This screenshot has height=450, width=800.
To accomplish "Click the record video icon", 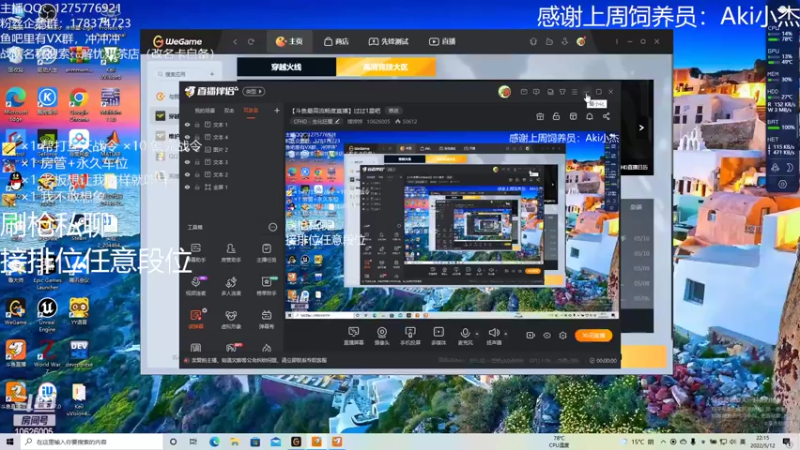I will (x=531, y=335).
